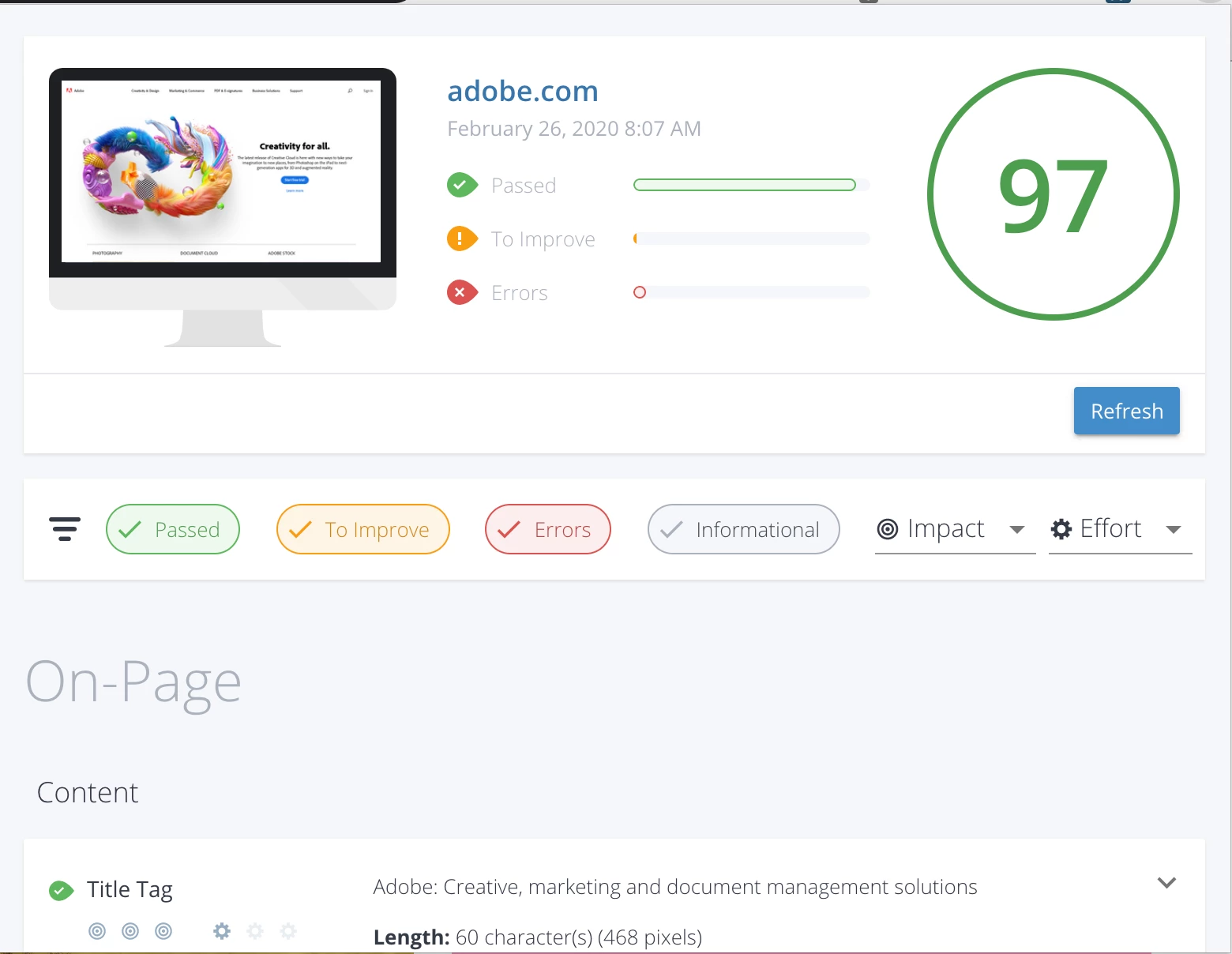
Task: Click the second impact target icon under Title Tag
Action: click(130, 931)
